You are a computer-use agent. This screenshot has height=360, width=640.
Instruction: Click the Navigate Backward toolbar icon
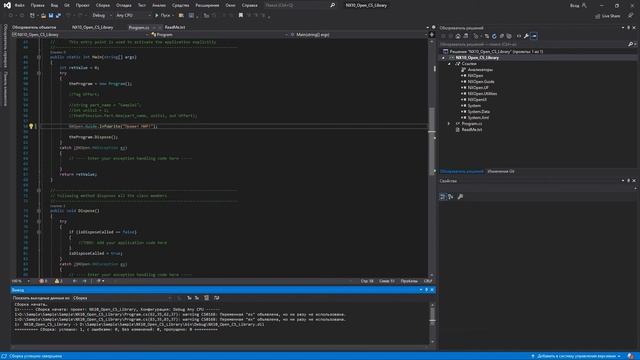click(11, 16)
